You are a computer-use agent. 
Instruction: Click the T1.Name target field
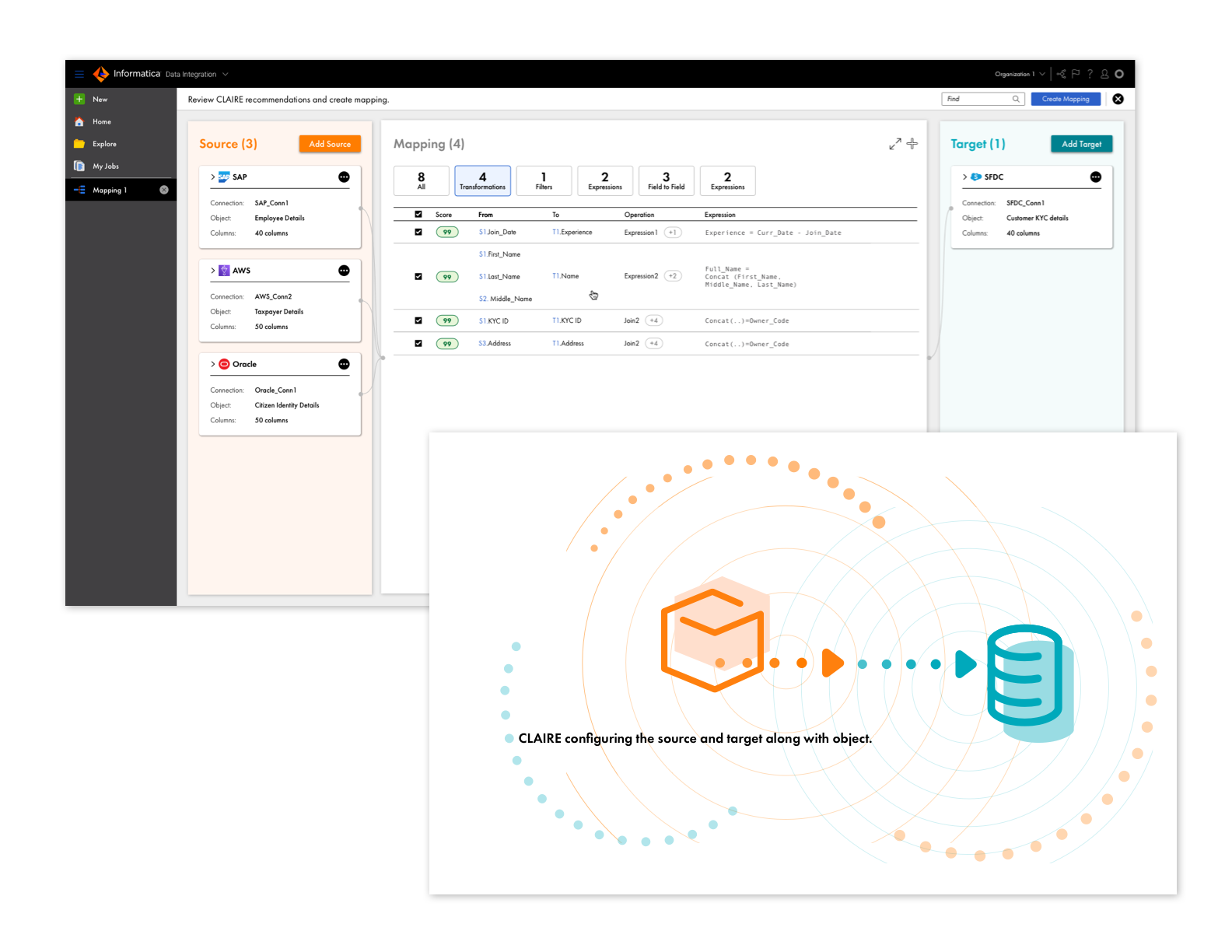pyautogui.click(x=565, y=276)
